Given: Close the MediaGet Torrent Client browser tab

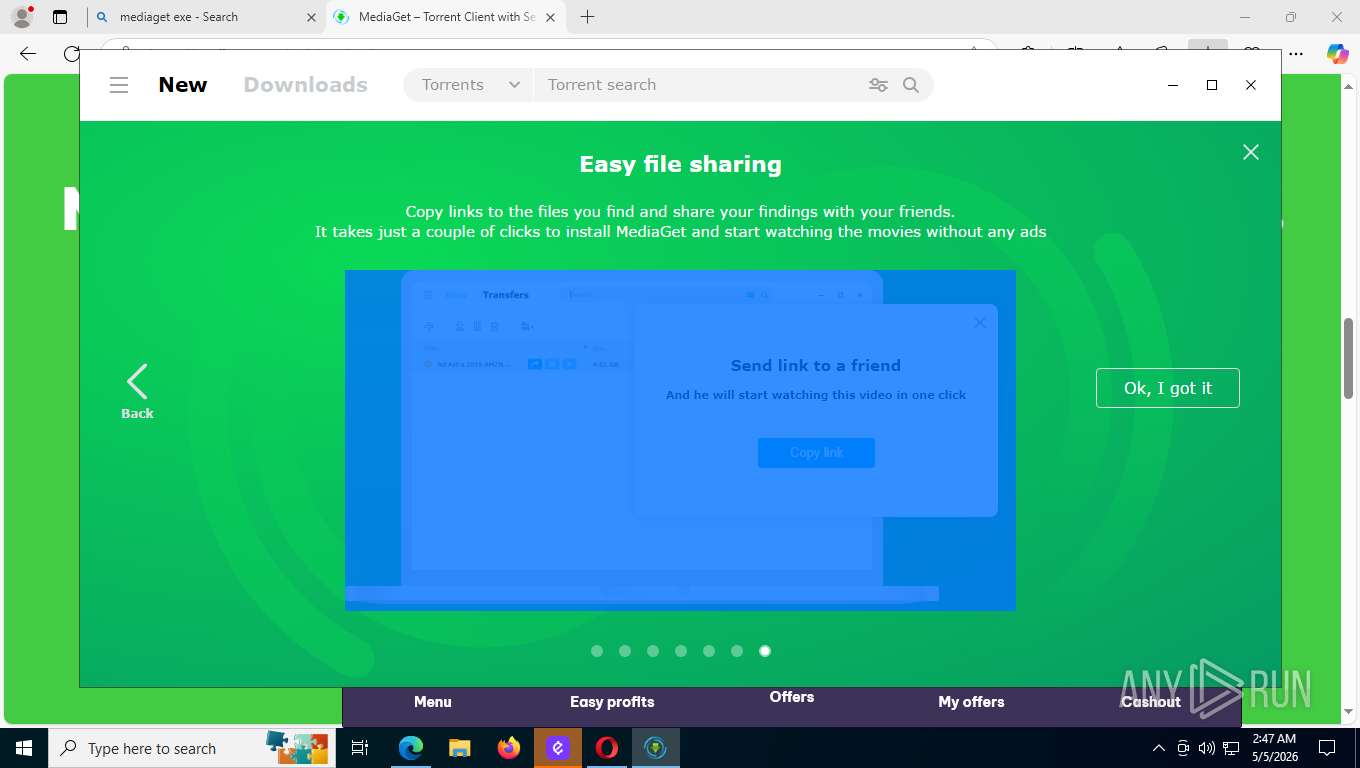Looking at the screenshot, I should [x=551, y=17].
